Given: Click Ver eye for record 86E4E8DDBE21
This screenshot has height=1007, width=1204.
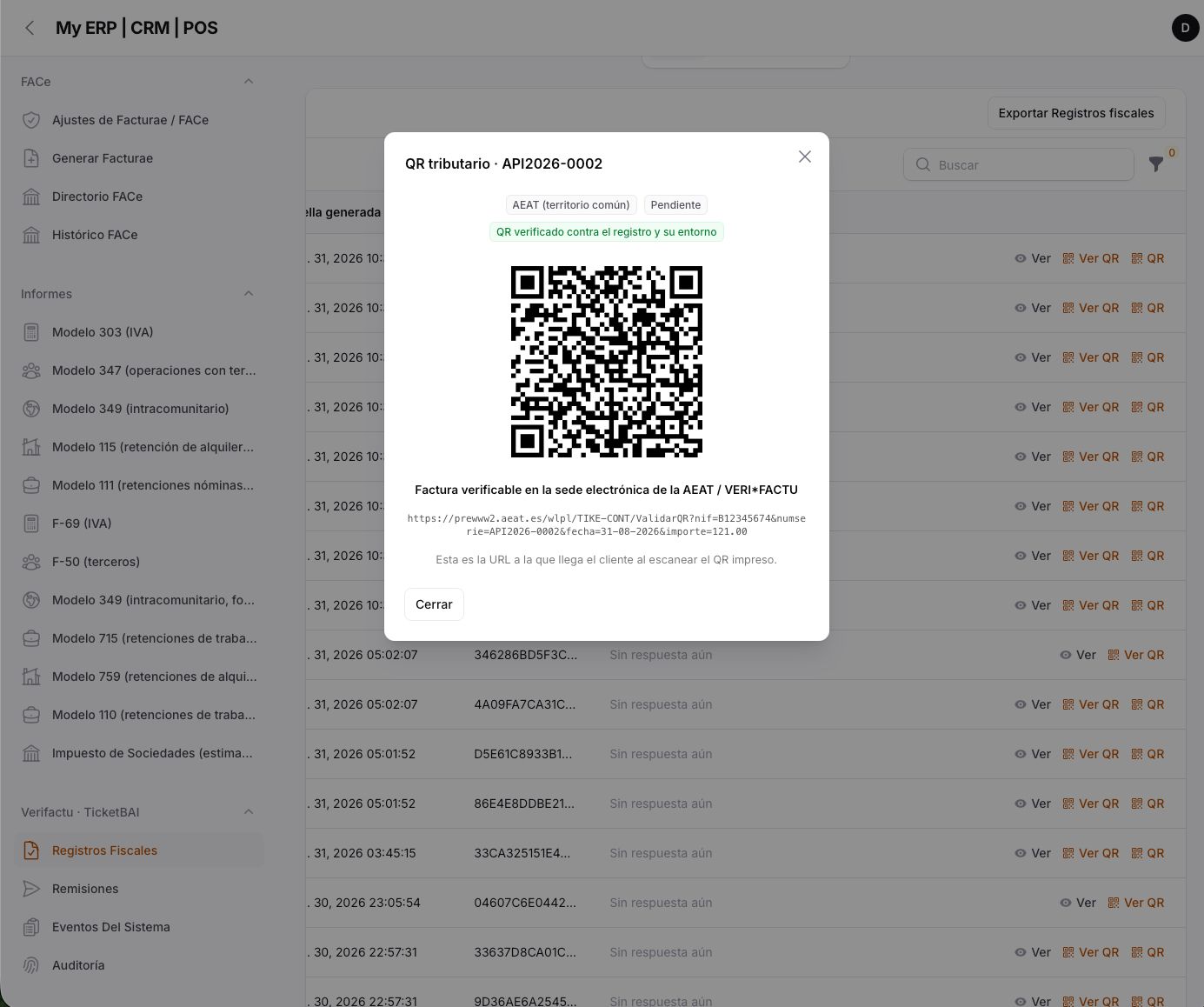Looking at the screenshot, I should coord(1033,804).
